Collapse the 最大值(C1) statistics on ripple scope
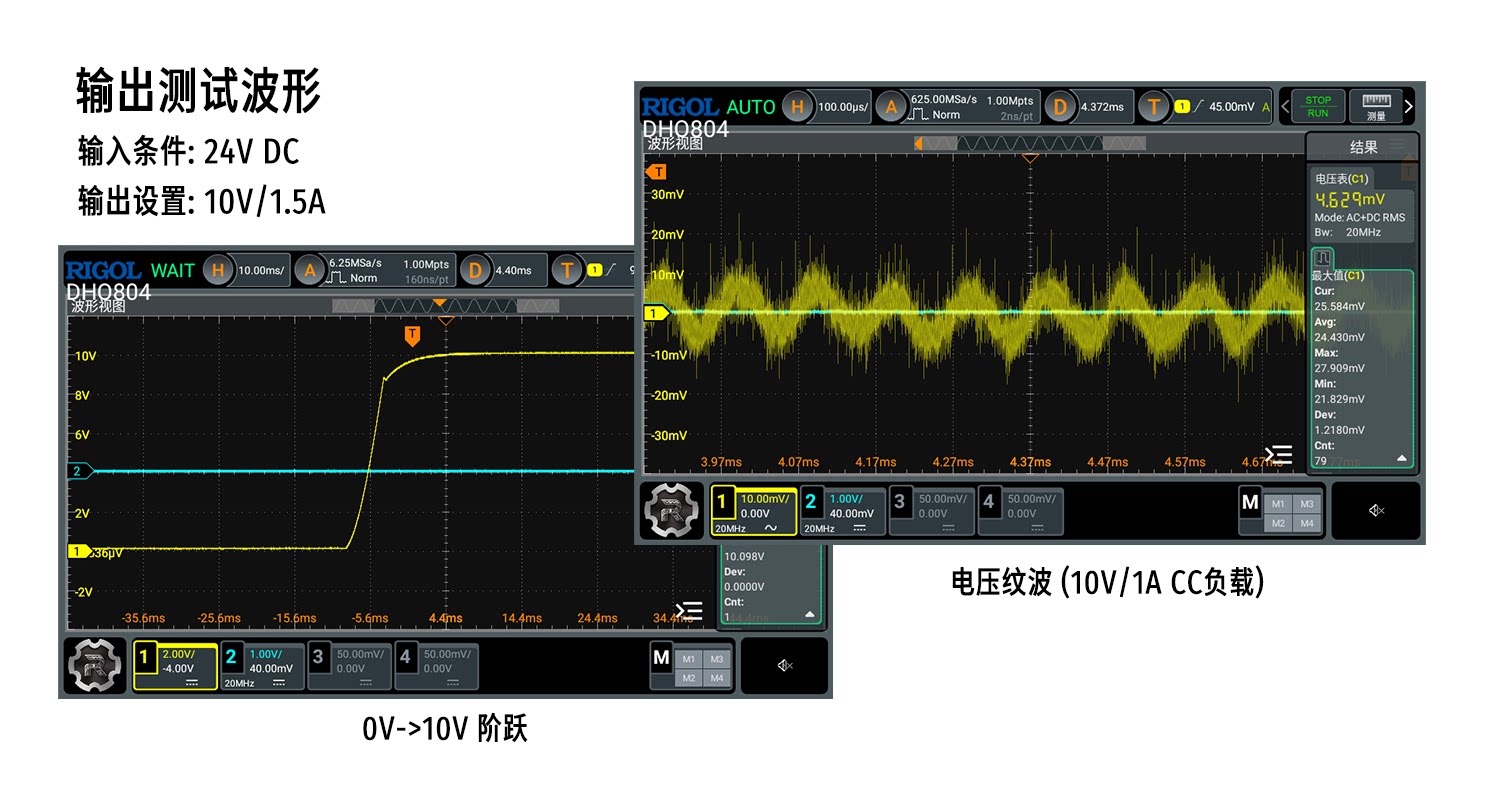This screenshot has width=1500, height=800. (1401, 459)
